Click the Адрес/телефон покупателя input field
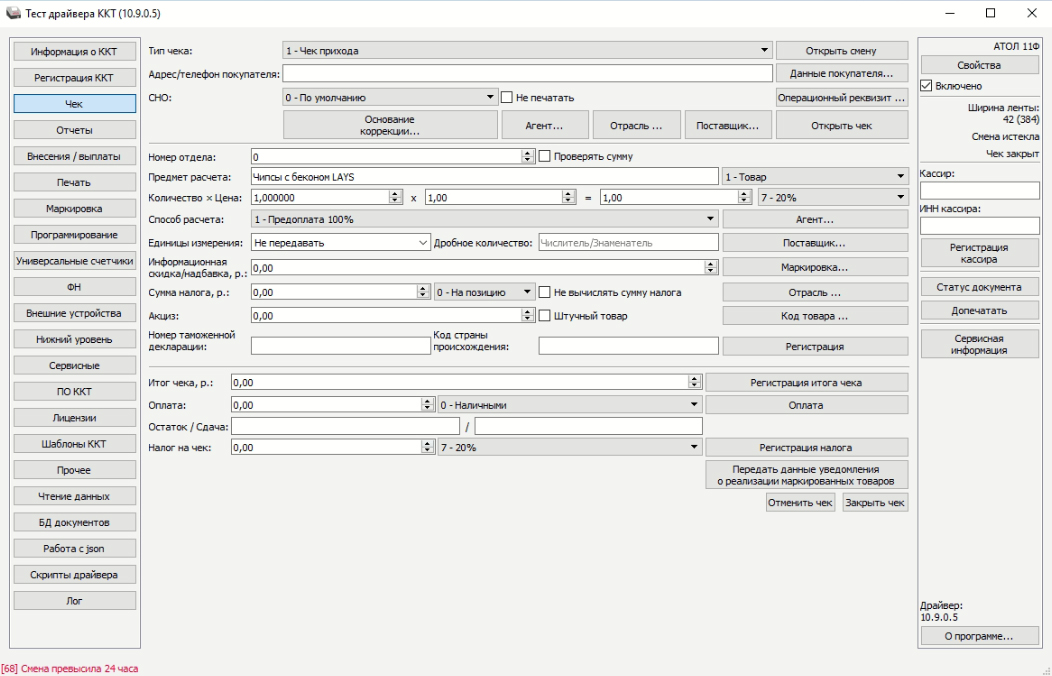 point(528,74)
